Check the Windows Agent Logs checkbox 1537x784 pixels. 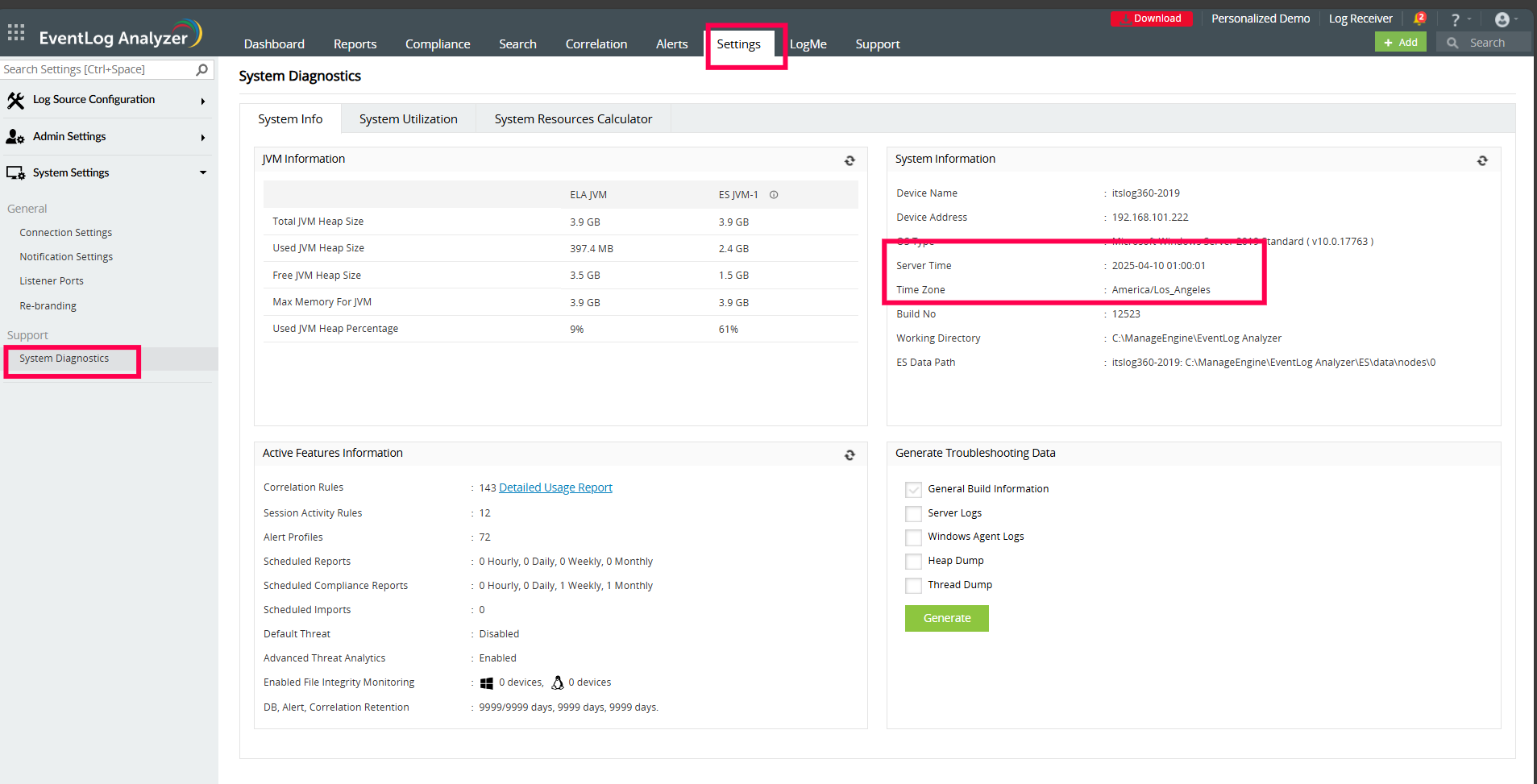click(913, 537)
